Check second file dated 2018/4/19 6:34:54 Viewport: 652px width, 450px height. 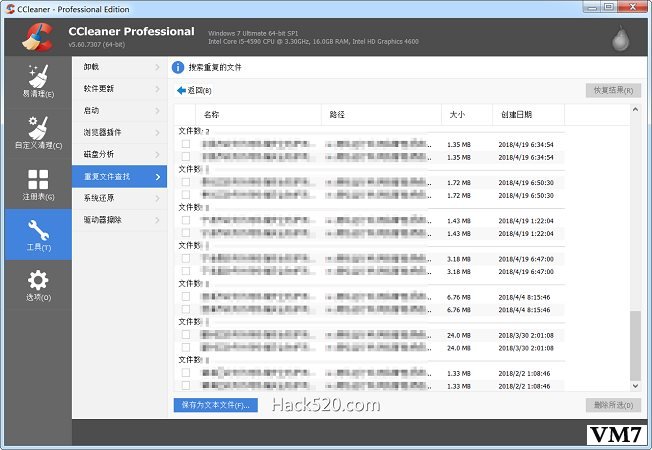pos(186,157)
